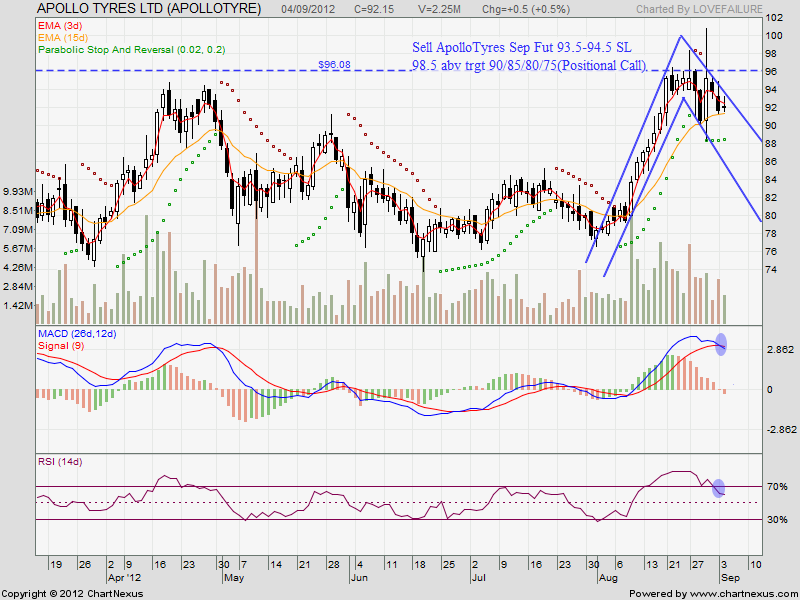
Task: Click the Aug month label
Action: tap(608, 578)
